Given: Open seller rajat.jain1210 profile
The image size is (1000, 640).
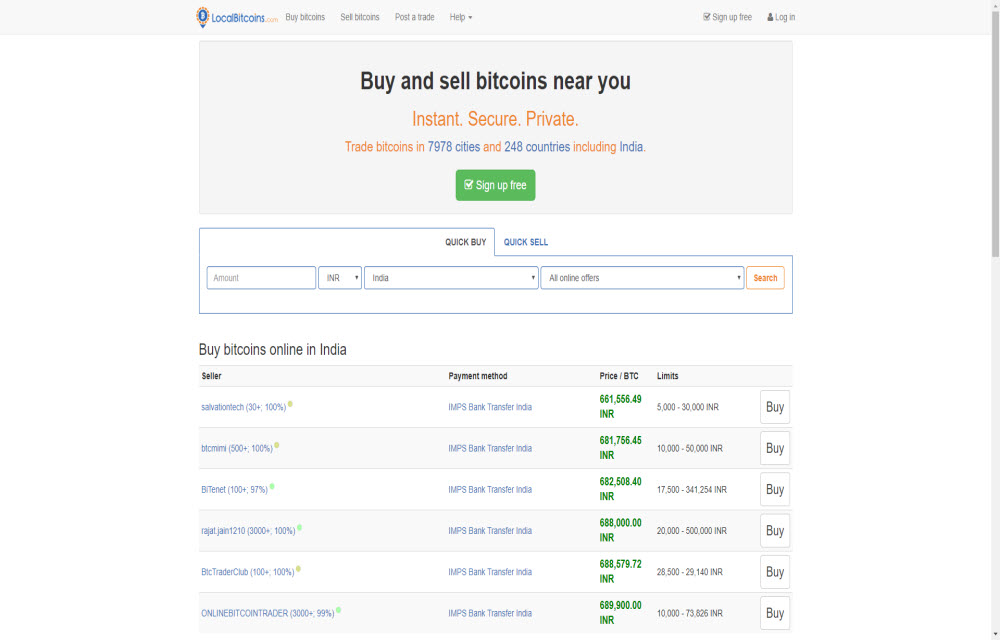Looking at the screenshot, I should tap(248, 531).
